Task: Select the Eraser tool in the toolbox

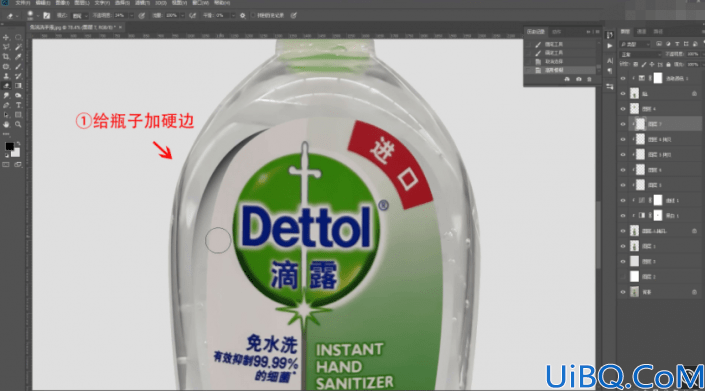Action: pos(6,85)
